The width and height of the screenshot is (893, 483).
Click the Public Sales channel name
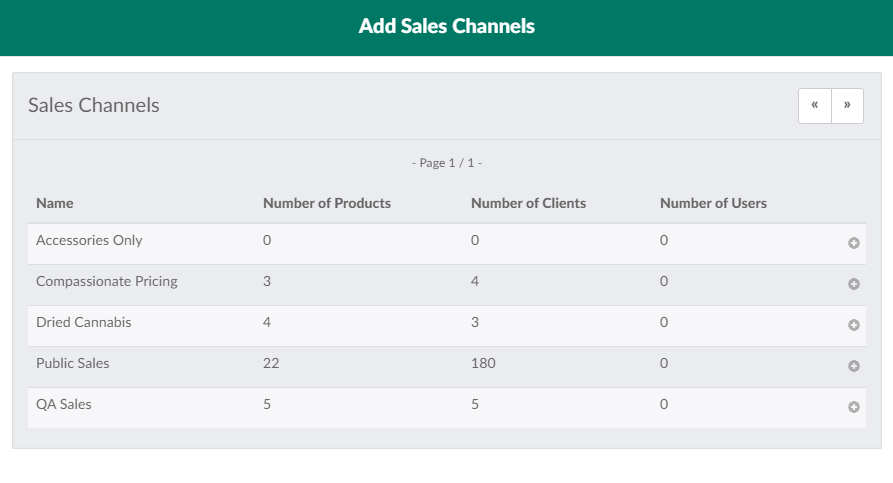pyautogui.click(x=73, y=363)
